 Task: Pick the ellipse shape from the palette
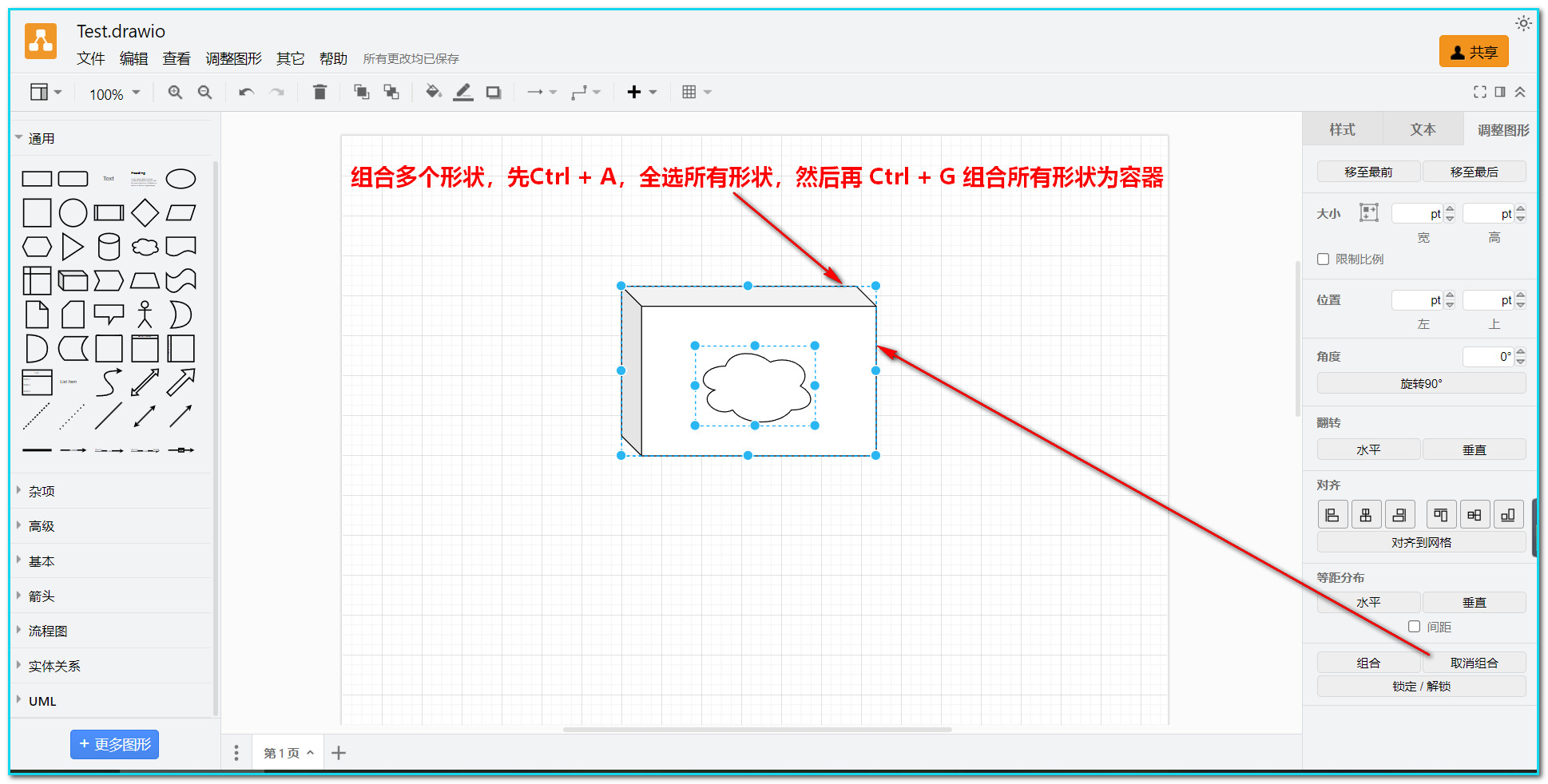(181, 179)
